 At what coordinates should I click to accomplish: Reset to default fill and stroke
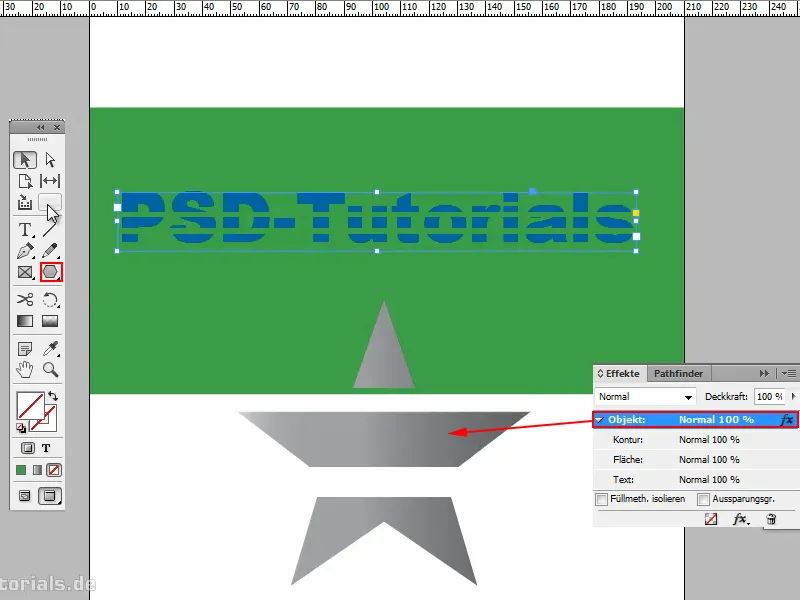(x=21, y=428)
